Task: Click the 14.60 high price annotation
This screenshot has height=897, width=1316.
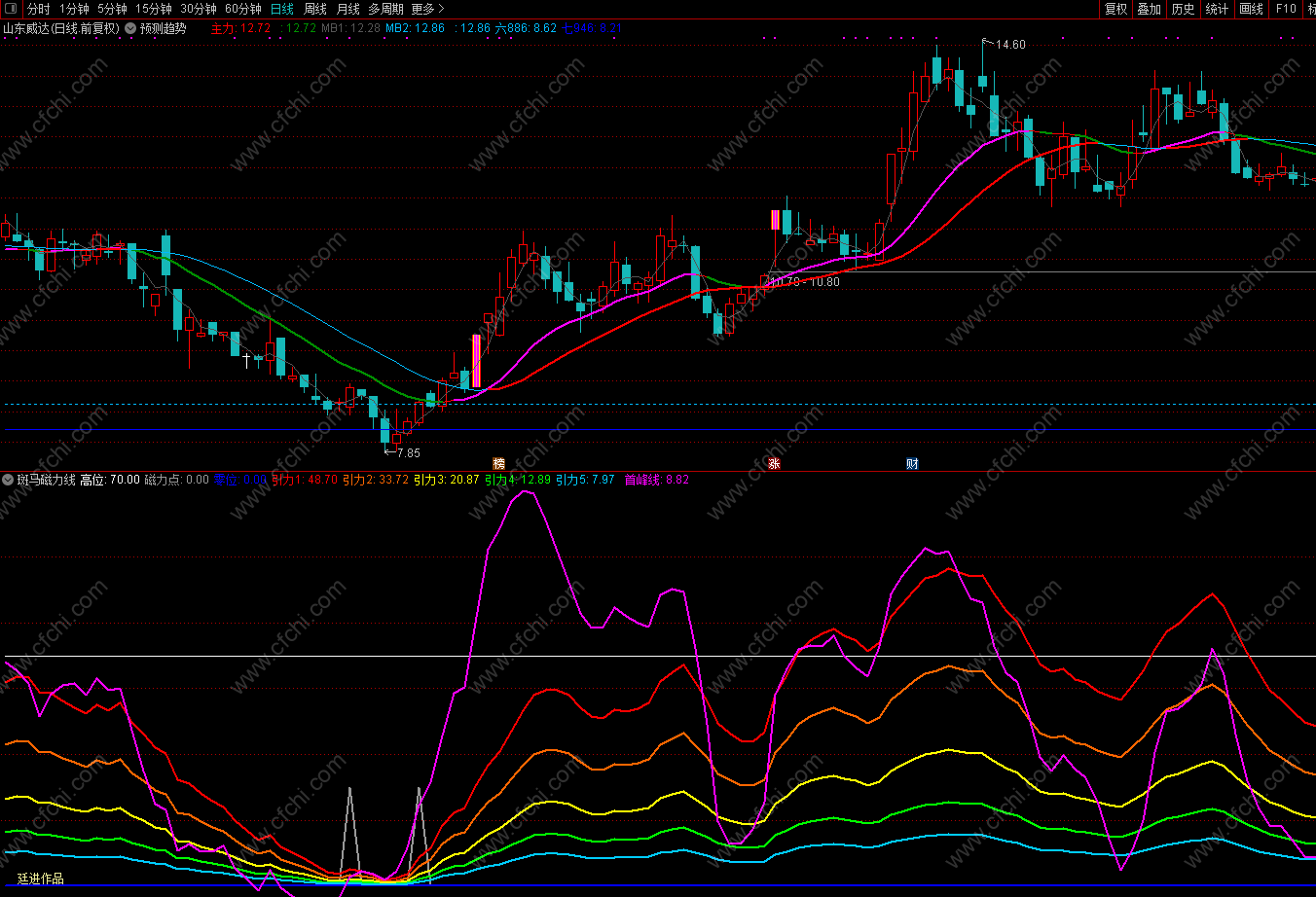Action: (x=1010, y=45)
